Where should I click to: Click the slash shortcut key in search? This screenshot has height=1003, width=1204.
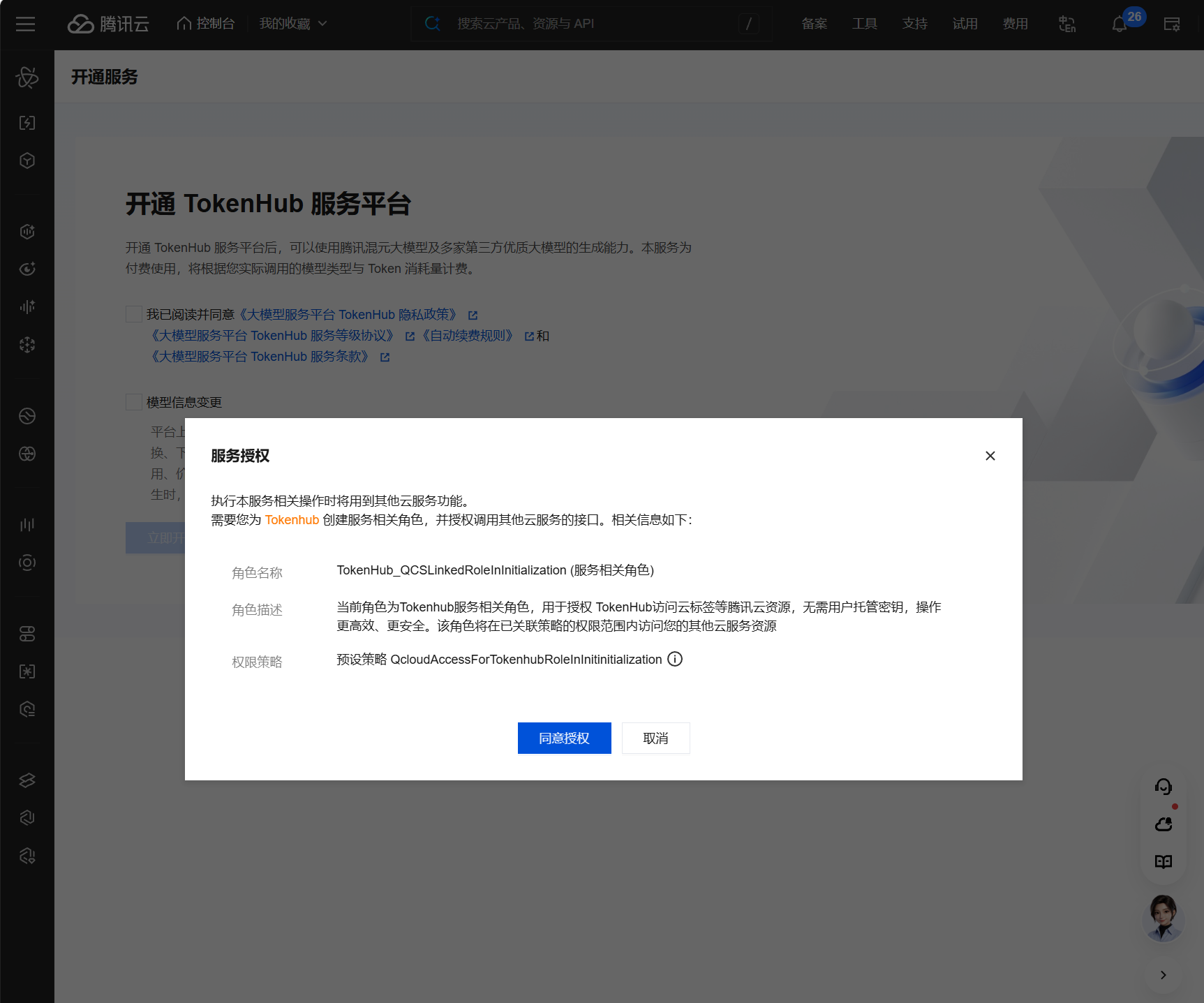[x=749, y=24]
